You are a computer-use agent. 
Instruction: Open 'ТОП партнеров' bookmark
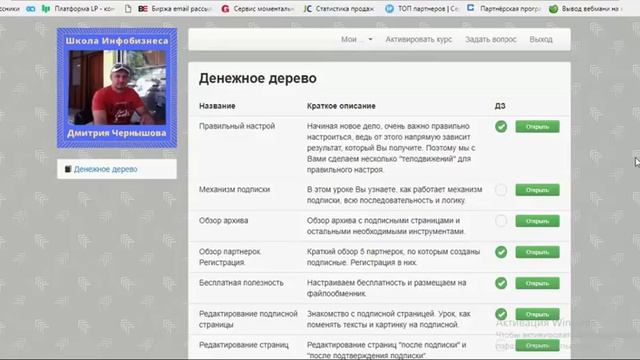point(422,9)
